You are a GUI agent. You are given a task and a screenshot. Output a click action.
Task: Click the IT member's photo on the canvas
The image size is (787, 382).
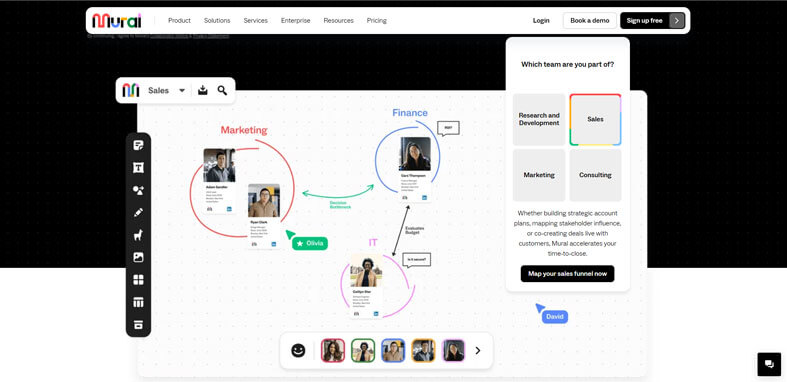pos(366,271)
